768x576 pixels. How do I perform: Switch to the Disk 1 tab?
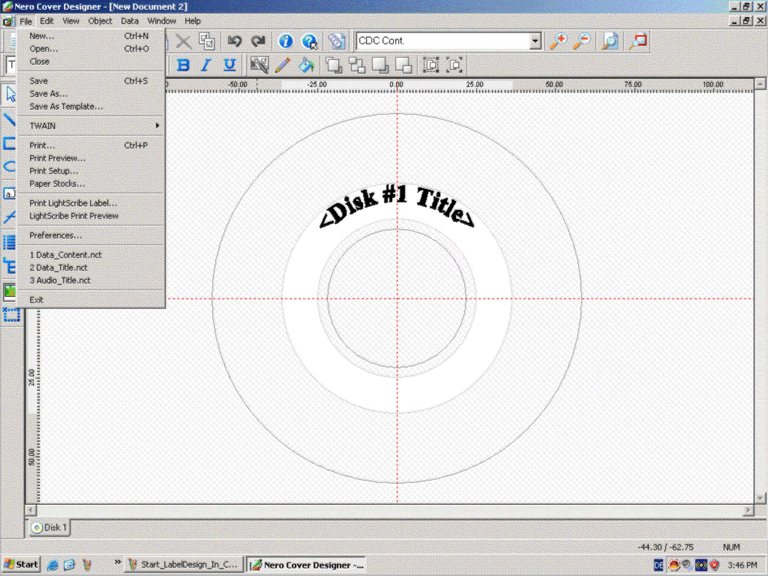click(x=49, y=528)
